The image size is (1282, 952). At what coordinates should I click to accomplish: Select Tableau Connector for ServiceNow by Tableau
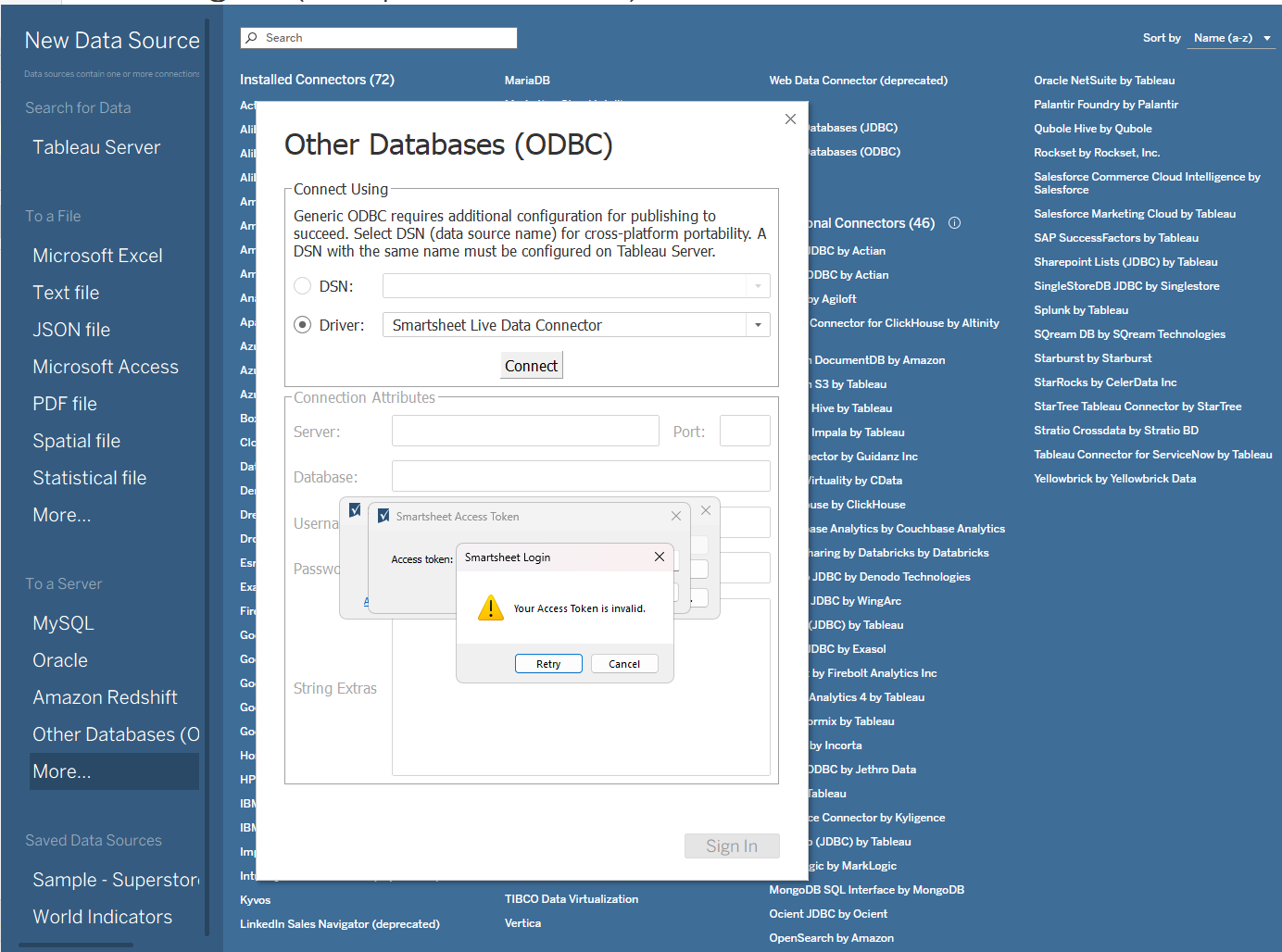click(1153, 455)
